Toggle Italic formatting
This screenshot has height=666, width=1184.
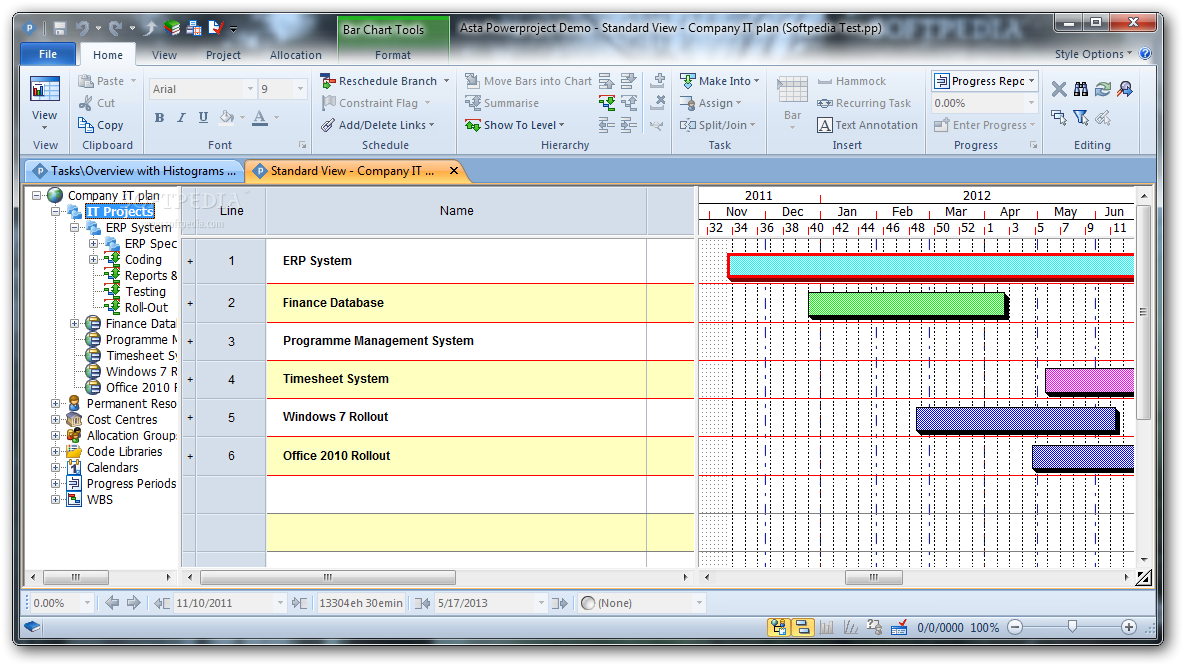click(x=181, y=117)
